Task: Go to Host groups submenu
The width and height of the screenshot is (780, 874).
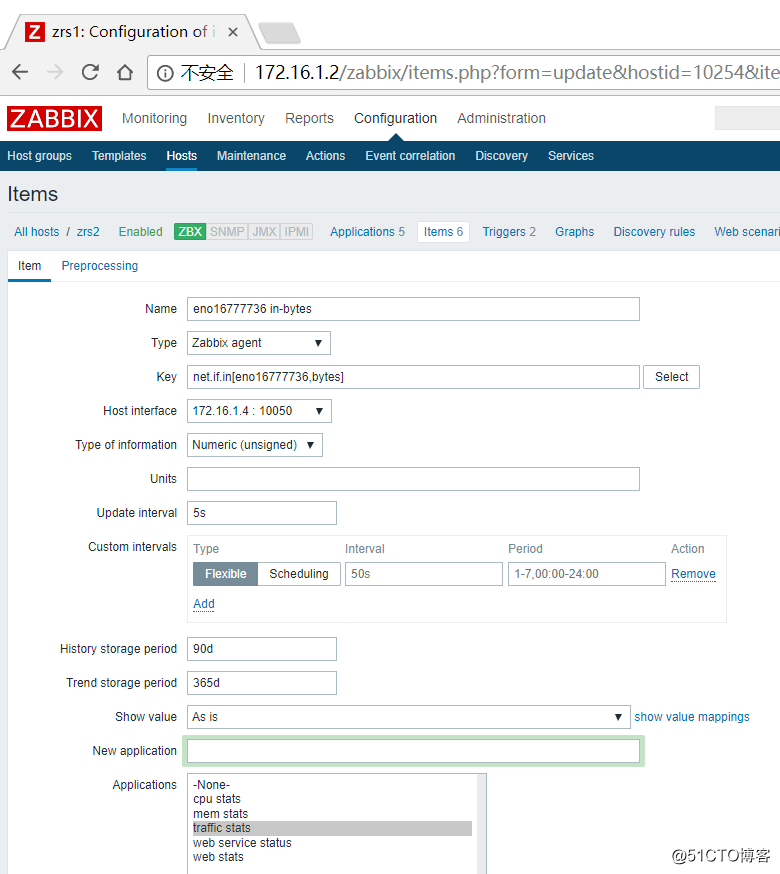Action: click(40, 156)
